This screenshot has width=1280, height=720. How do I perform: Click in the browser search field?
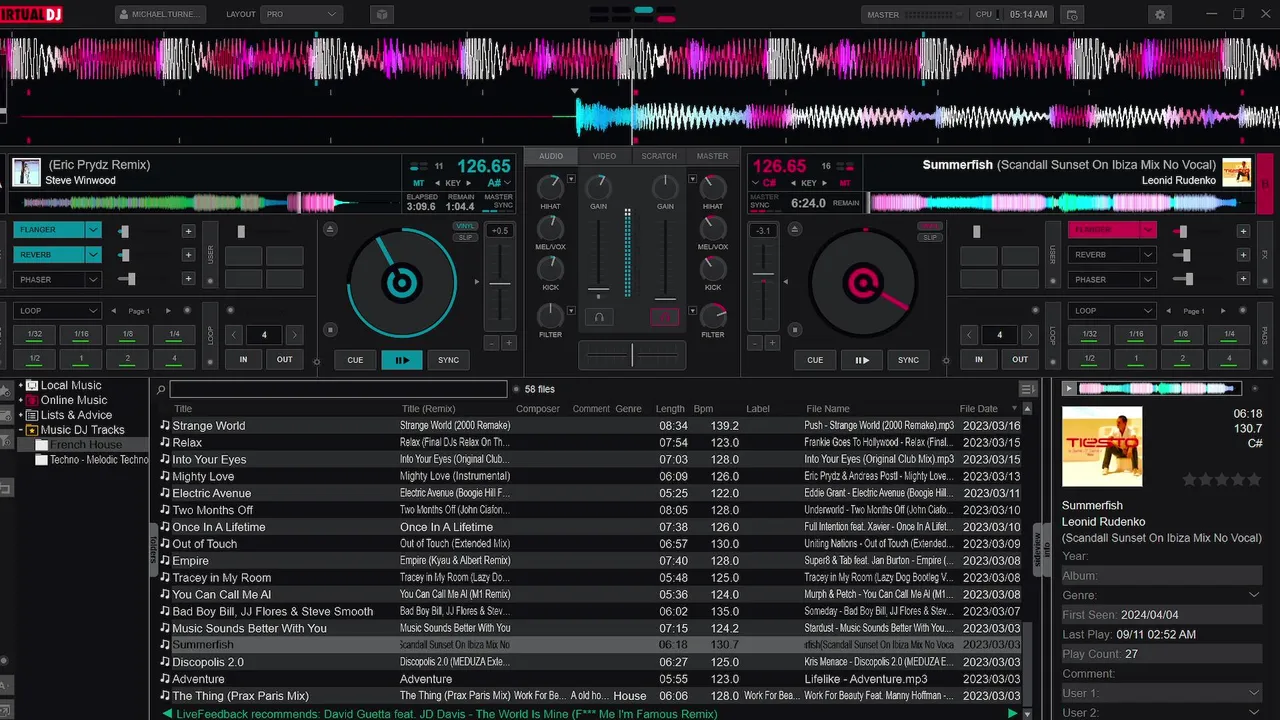tap(338, 389)
